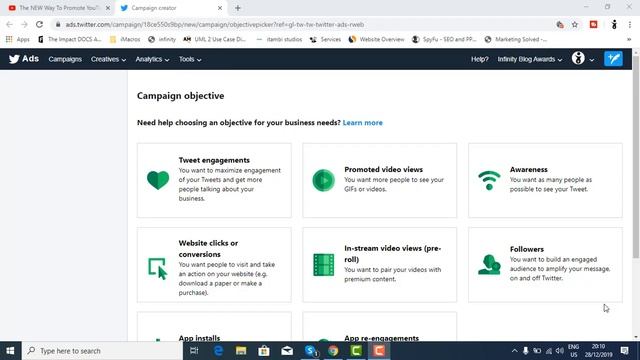Image resolution: width=640 pixels, height=360 pixels.
Task: Choose Promoted video views objective title
Action: point(383,169)
